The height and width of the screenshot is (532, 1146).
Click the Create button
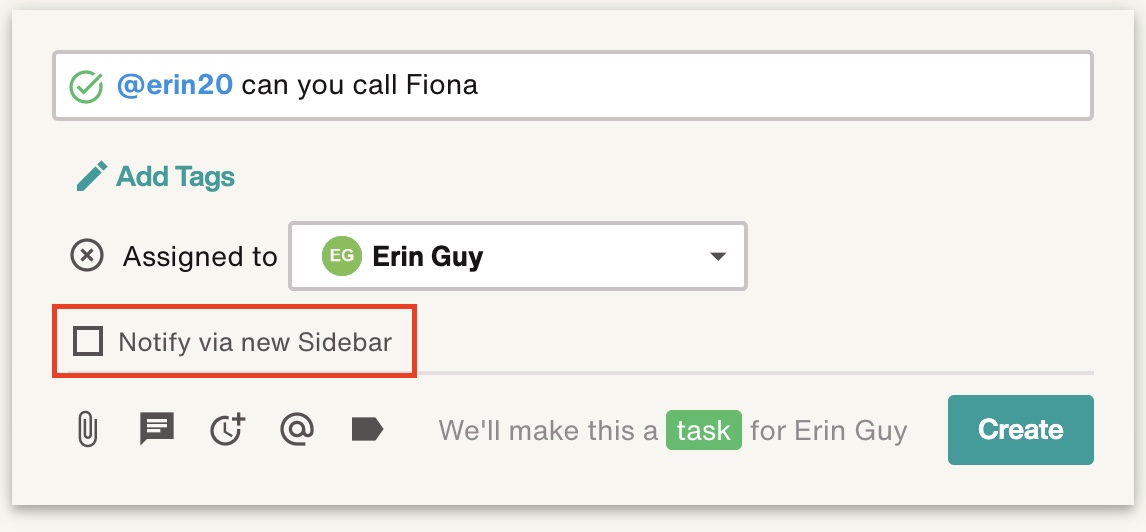tap(1020, 430)
